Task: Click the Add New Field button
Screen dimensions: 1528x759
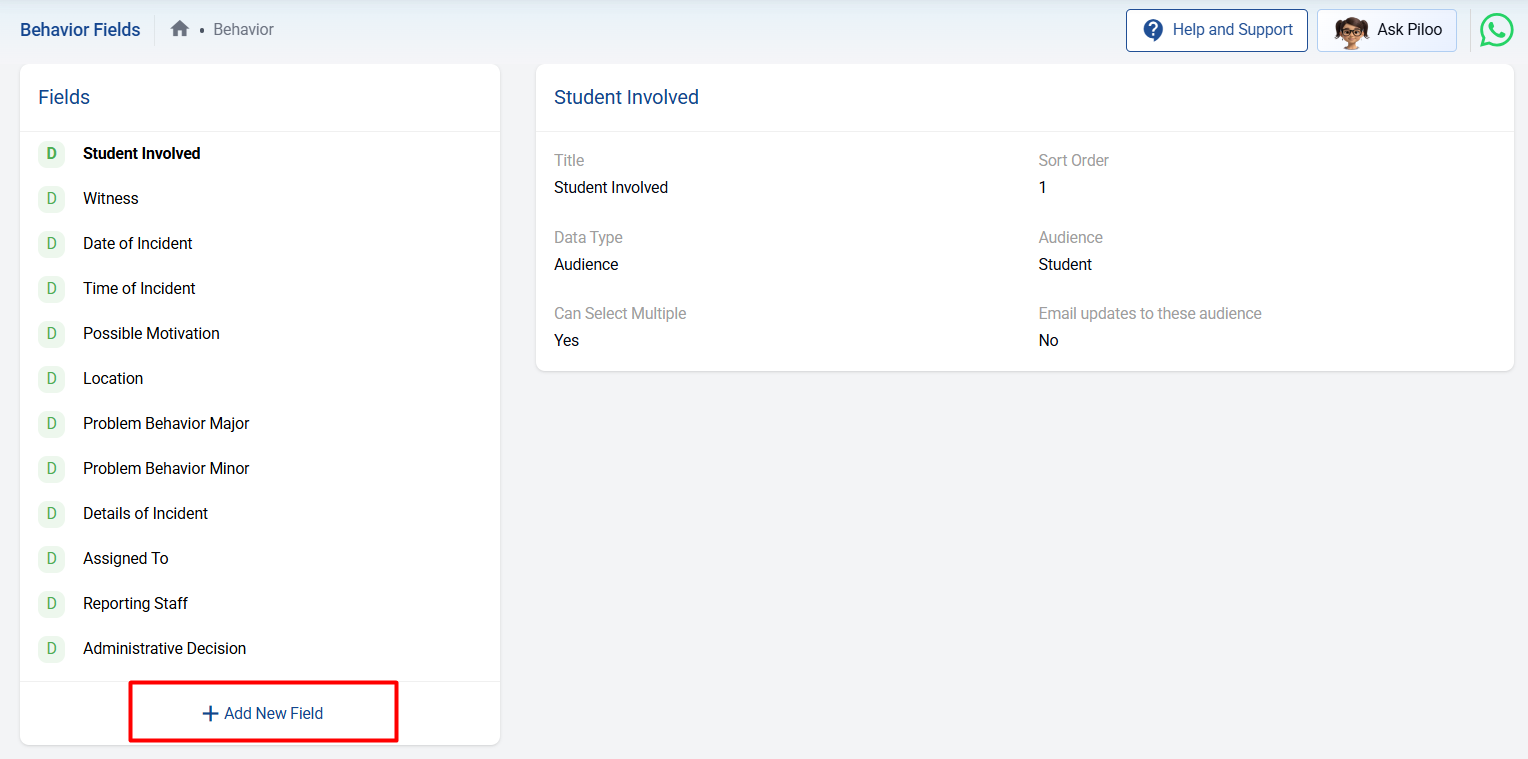Action: pyautogui.click(x=264, y=713)
